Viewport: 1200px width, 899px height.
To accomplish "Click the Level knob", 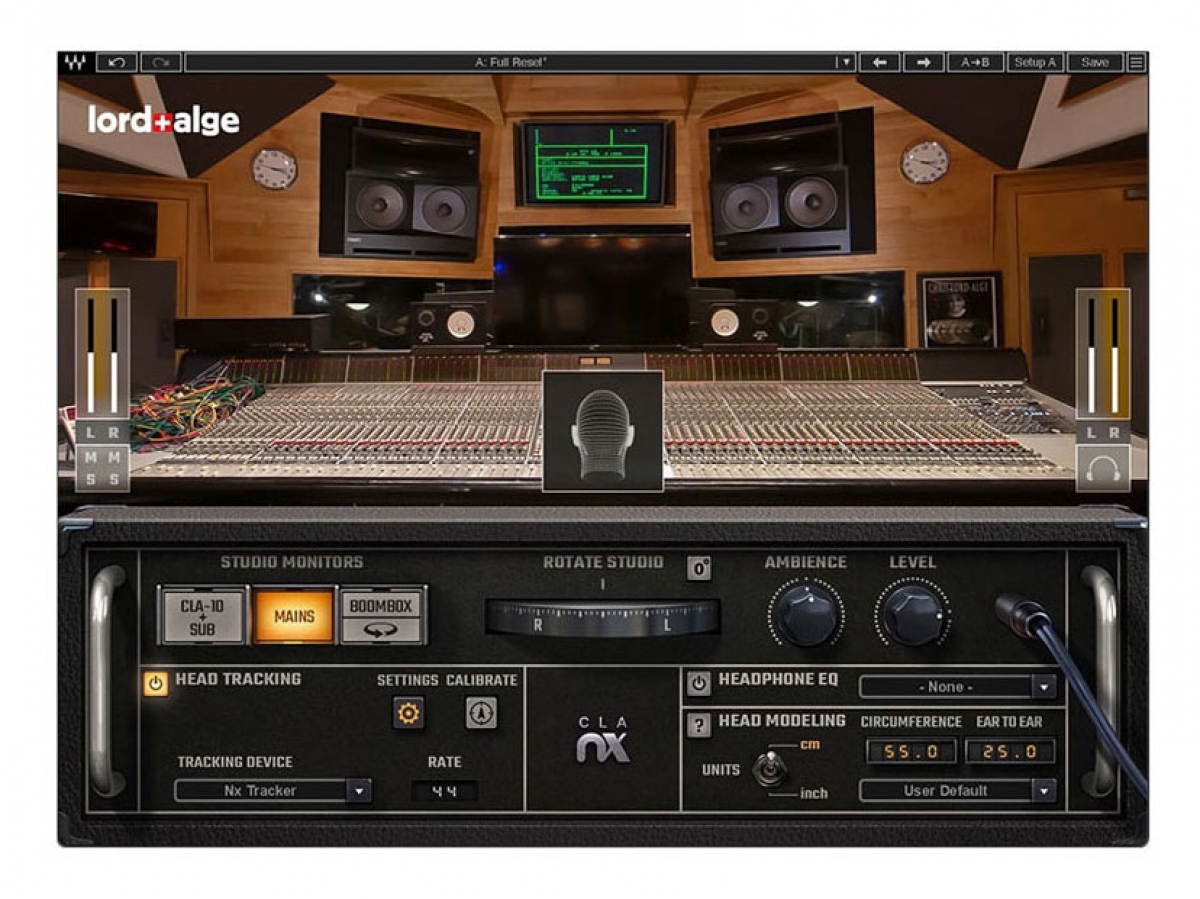I will 913,615.
